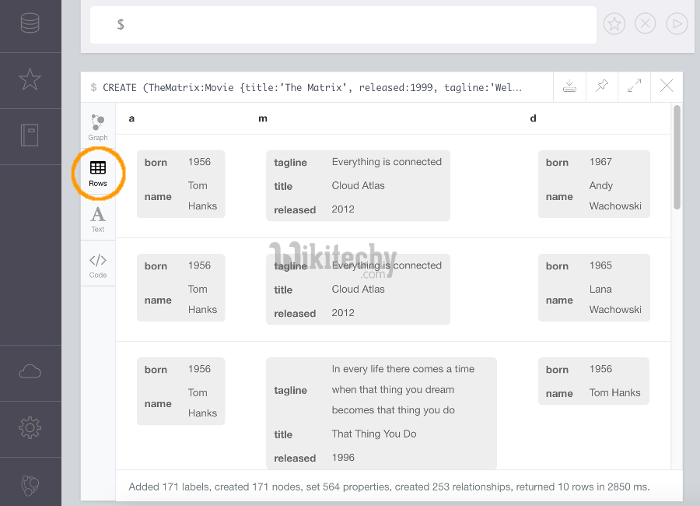
Task: Save query as favorite using star button
Action: pyautogui.click(x=615, y=24)
